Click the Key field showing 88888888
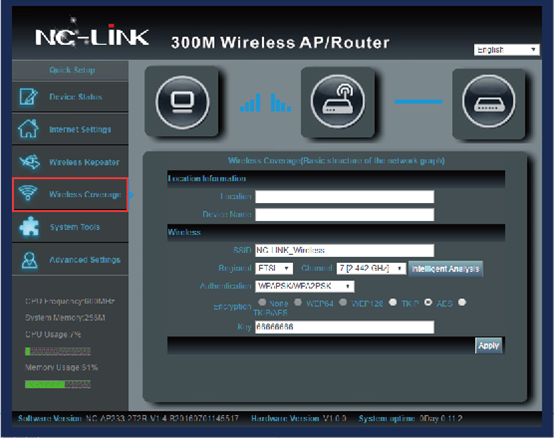The height and width of the screenshot is (438, 554). click(344, 327)
